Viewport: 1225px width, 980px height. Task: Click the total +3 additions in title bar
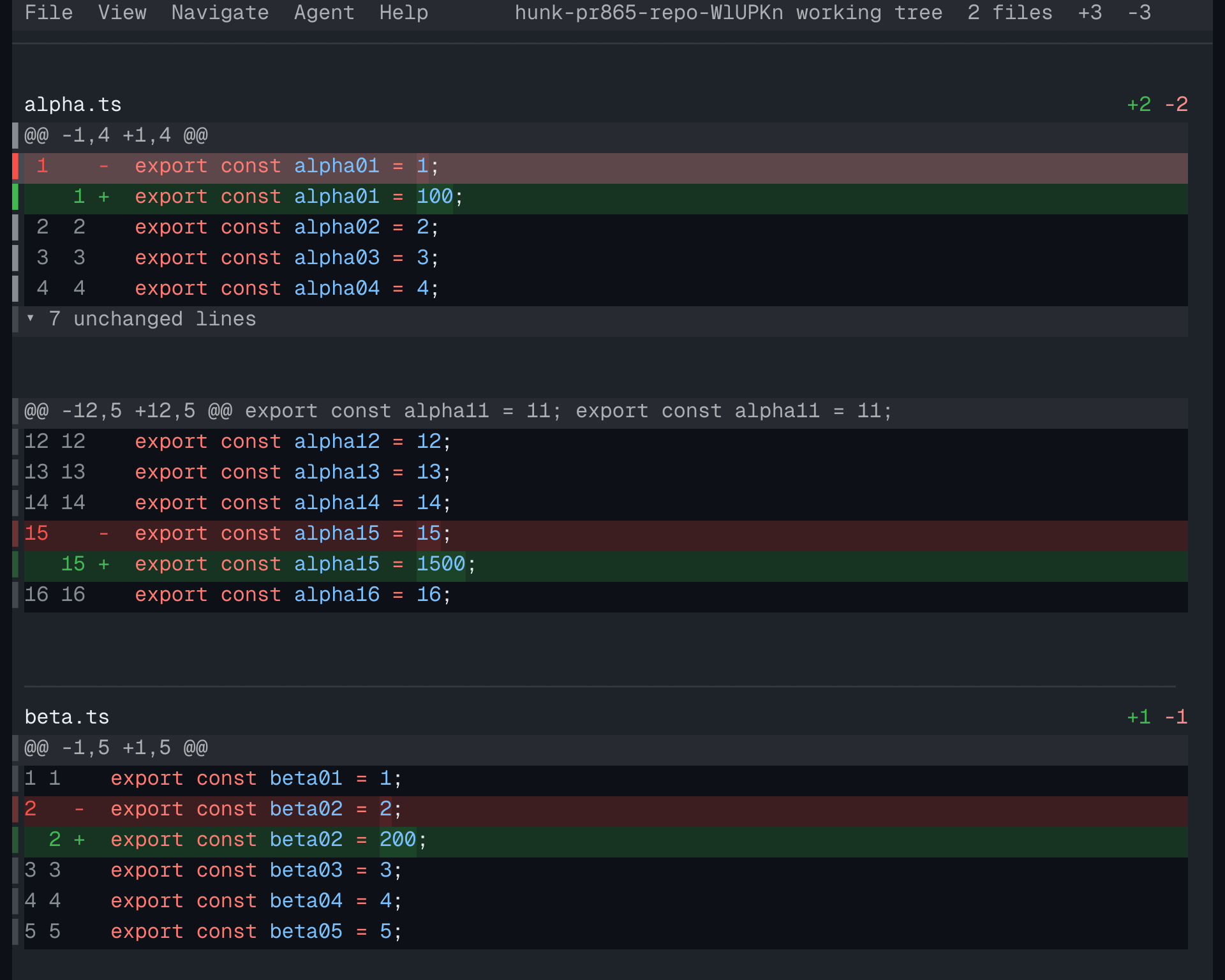(1090, 13)
